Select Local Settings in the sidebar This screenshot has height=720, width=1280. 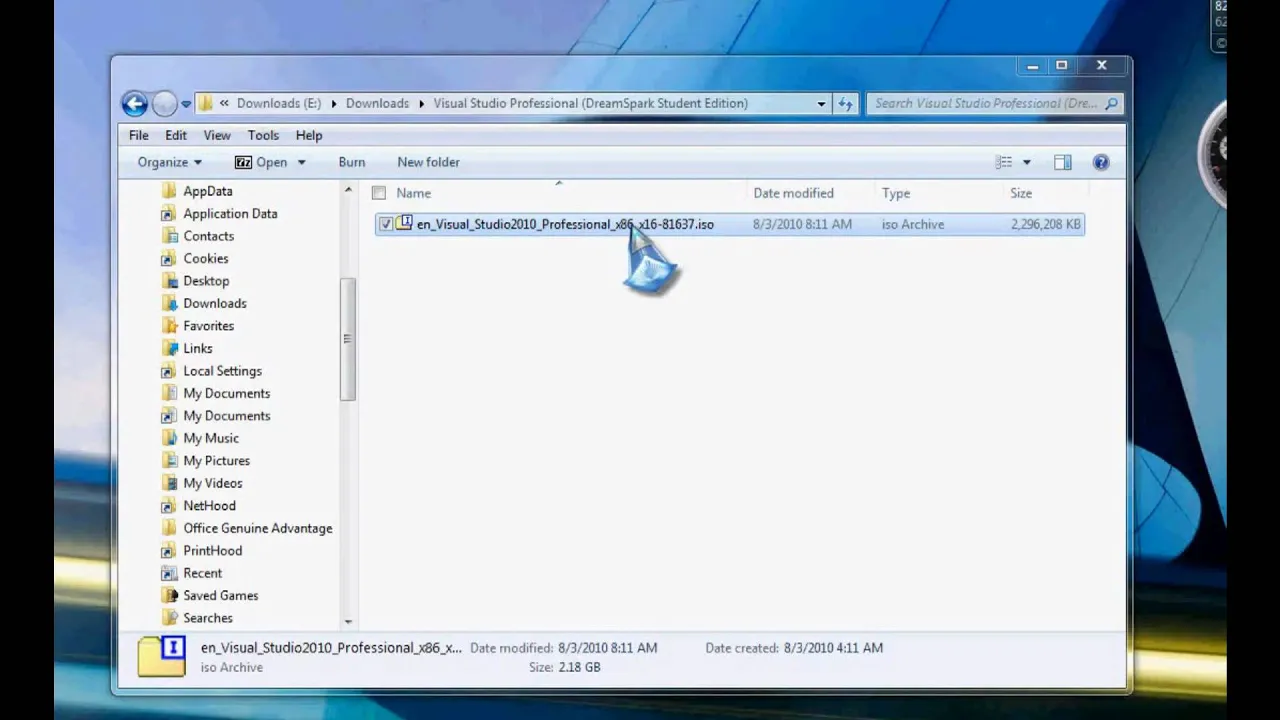click(x=222, y=371)
